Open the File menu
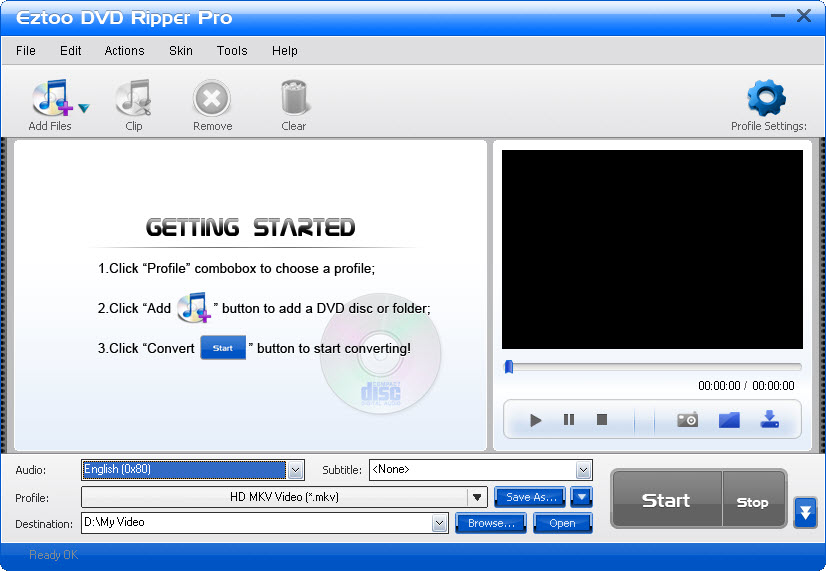826x571 pixels. 26,51
